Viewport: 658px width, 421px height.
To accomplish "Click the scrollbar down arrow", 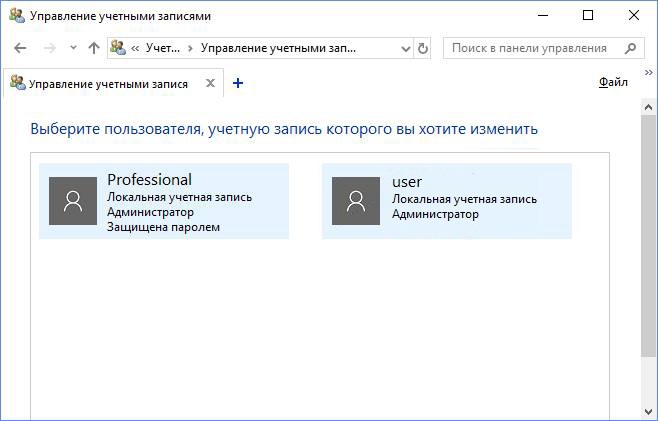I will click(x=648, y=412).
